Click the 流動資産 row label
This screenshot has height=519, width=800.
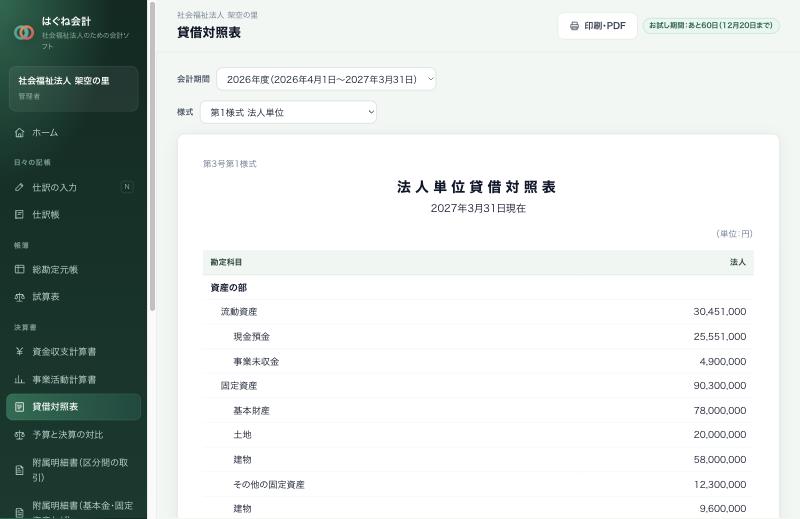tap(239, 312)
